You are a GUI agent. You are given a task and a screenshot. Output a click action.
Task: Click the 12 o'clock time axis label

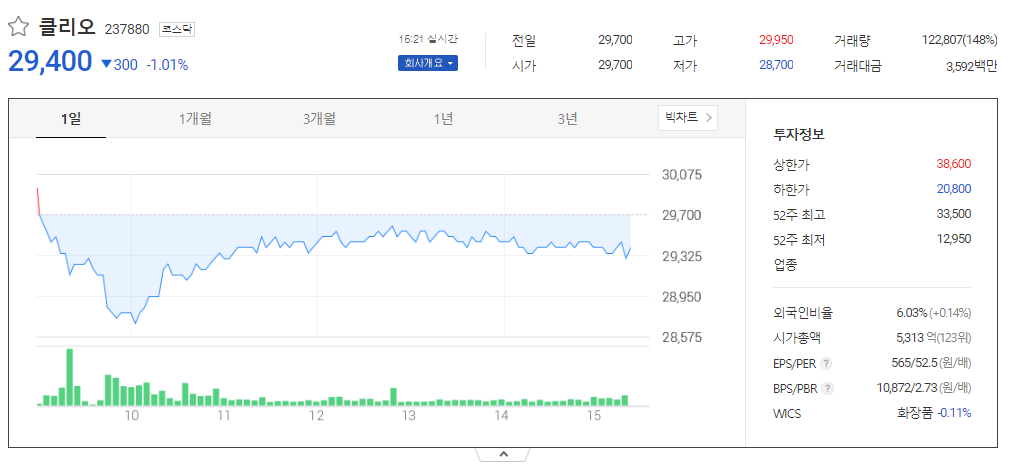[317, 416]
